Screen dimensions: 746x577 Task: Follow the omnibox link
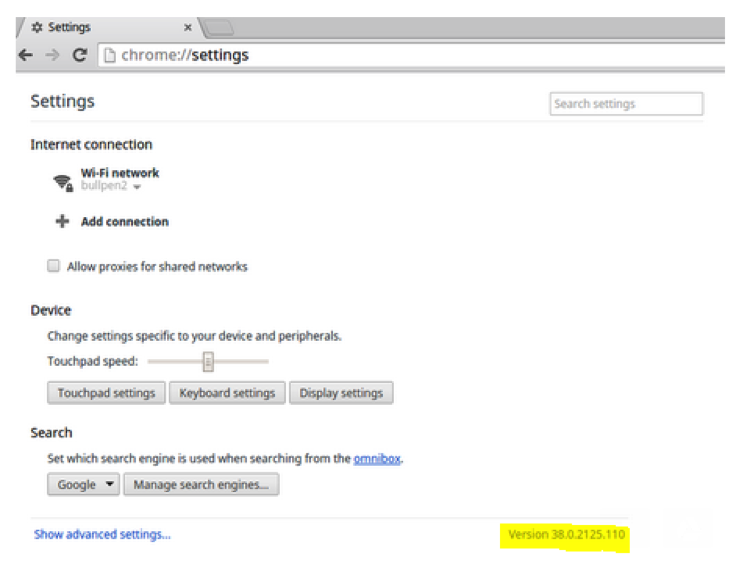377,459
